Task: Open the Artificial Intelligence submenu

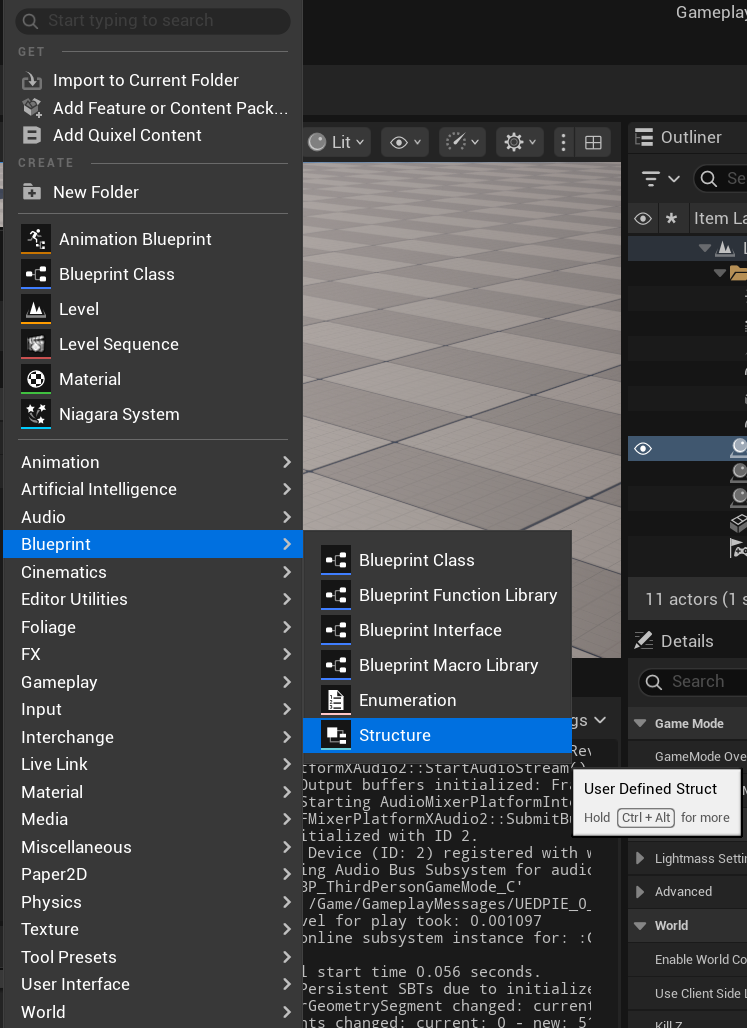Action: click(x=153, y=489)
